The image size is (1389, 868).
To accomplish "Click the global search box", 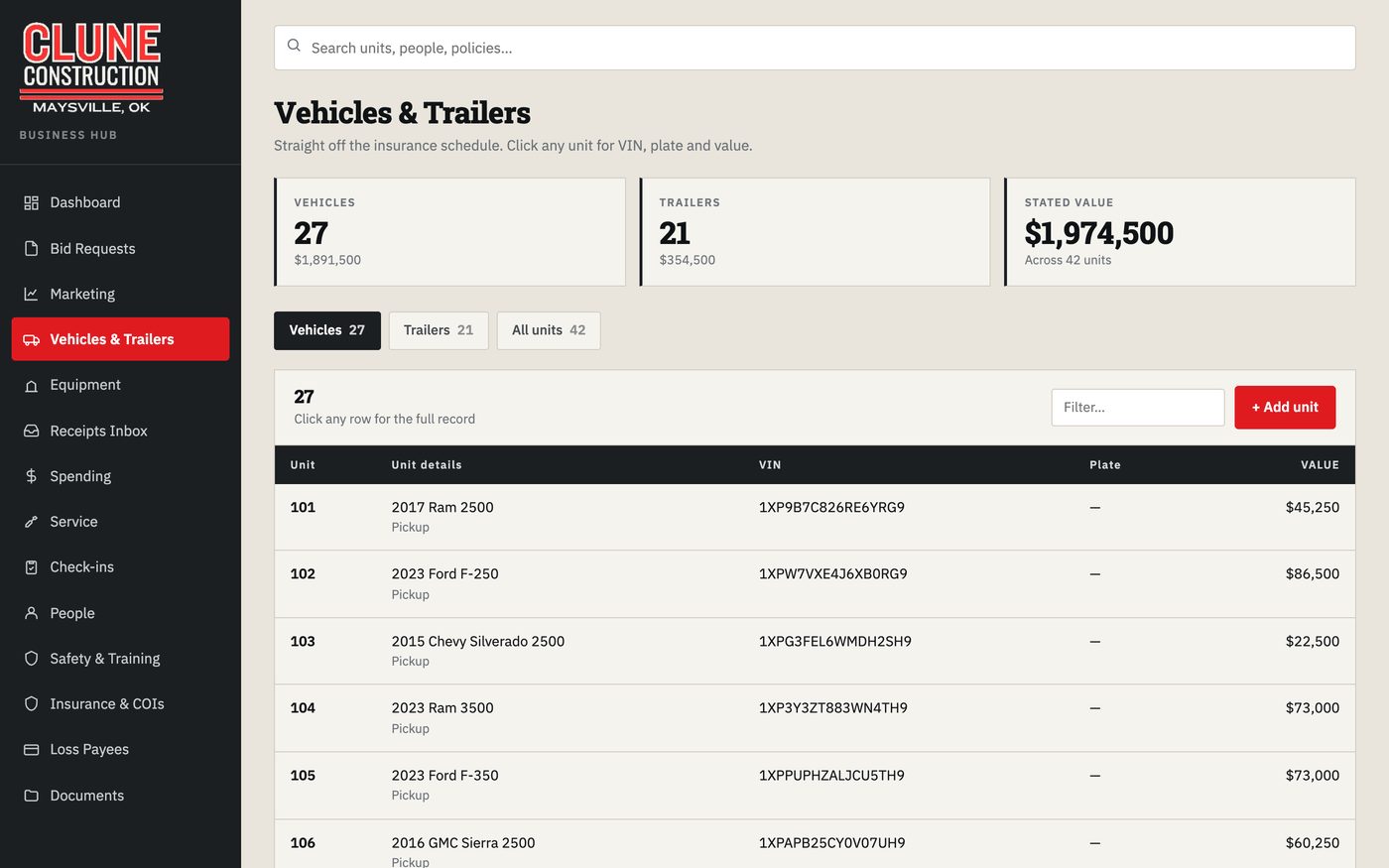I will point(815,48).
